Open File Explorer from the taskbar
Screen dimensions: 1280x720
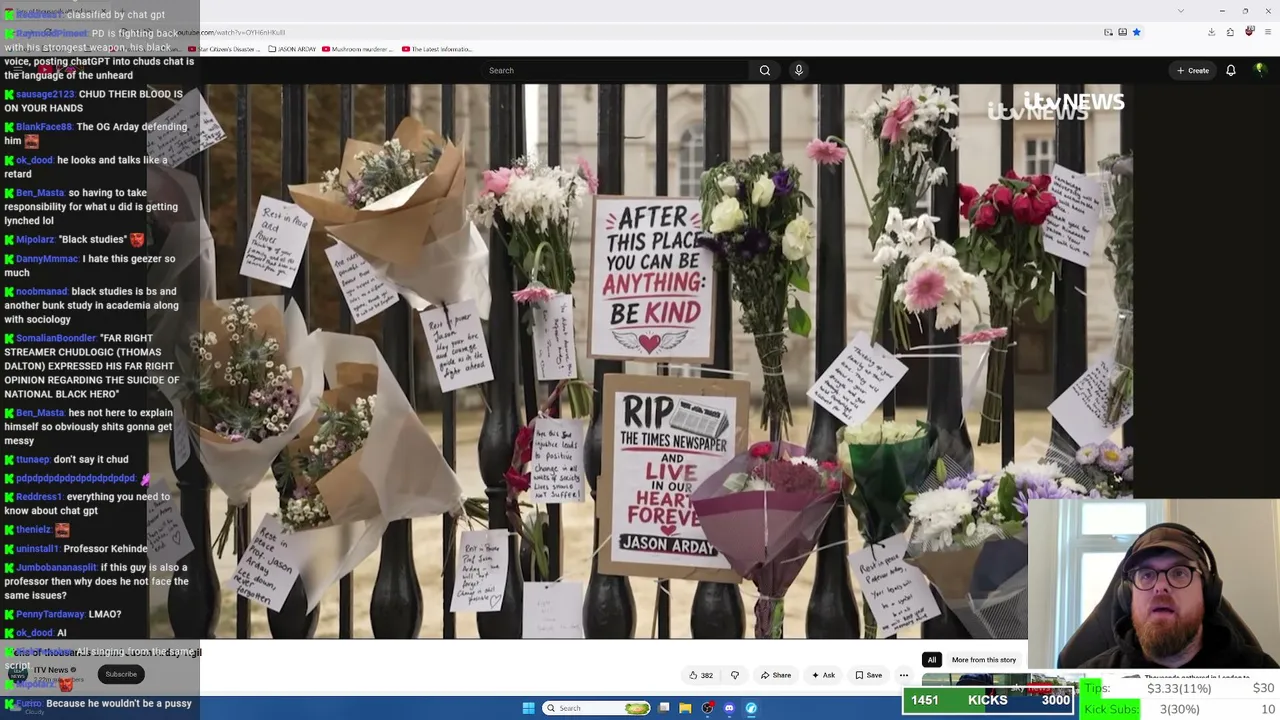coord(685,708)
